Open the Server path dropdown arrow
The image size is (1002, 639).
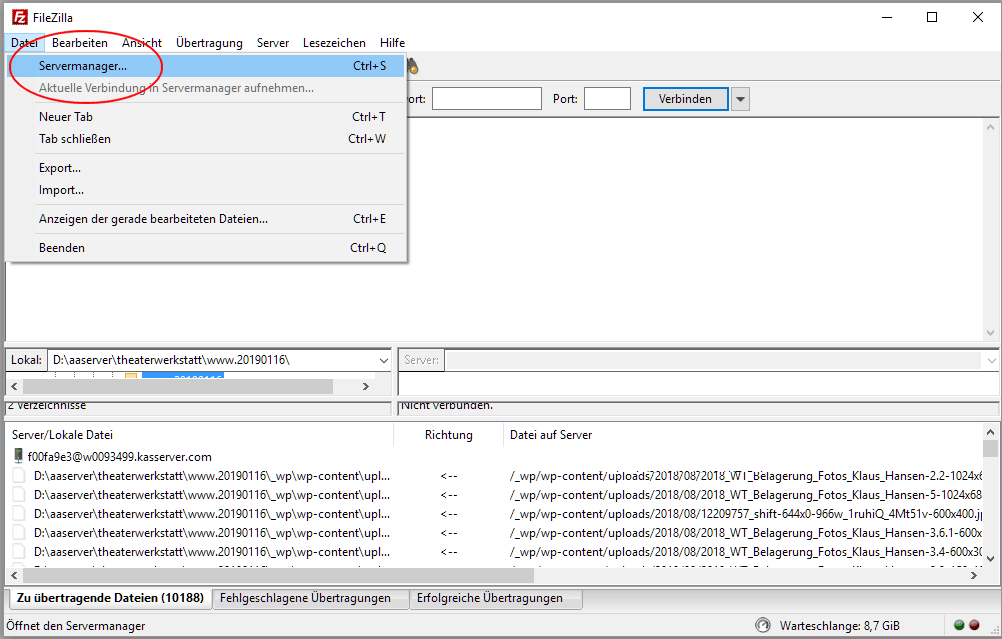click(x=991, y=360)
